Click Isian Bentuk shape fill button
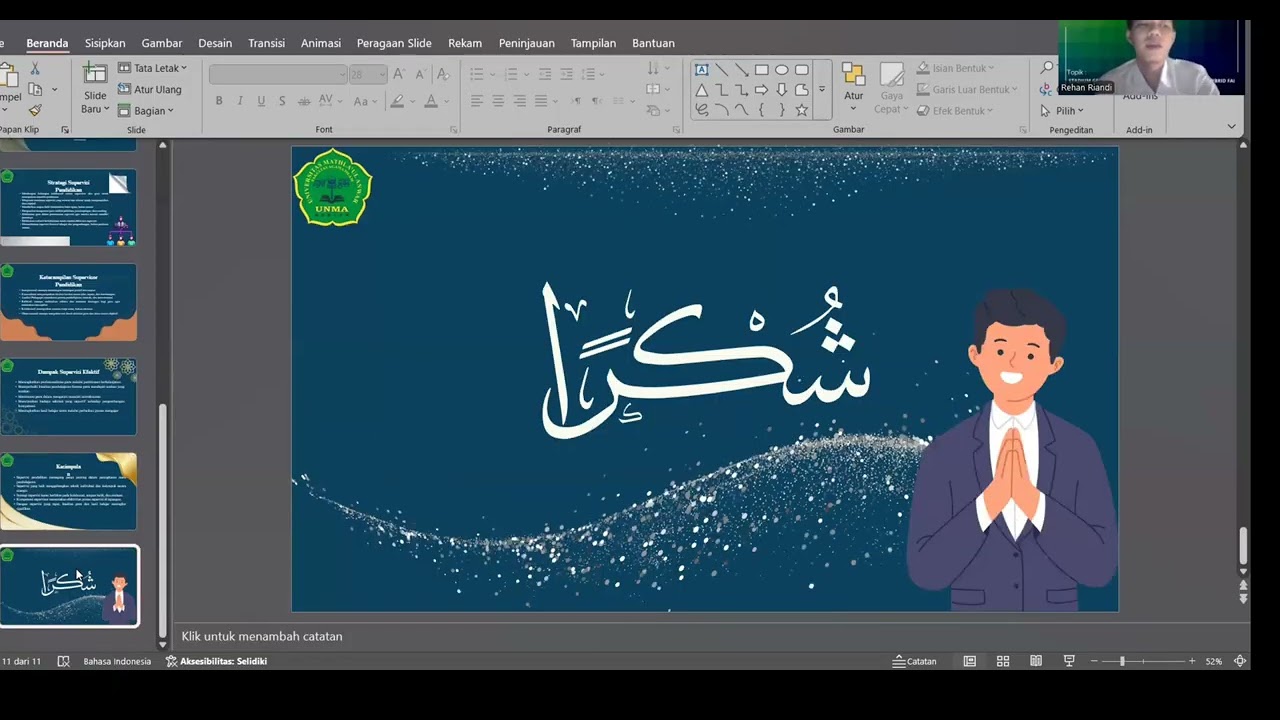This screenshot has width=1280, height=720. point(955,68)
